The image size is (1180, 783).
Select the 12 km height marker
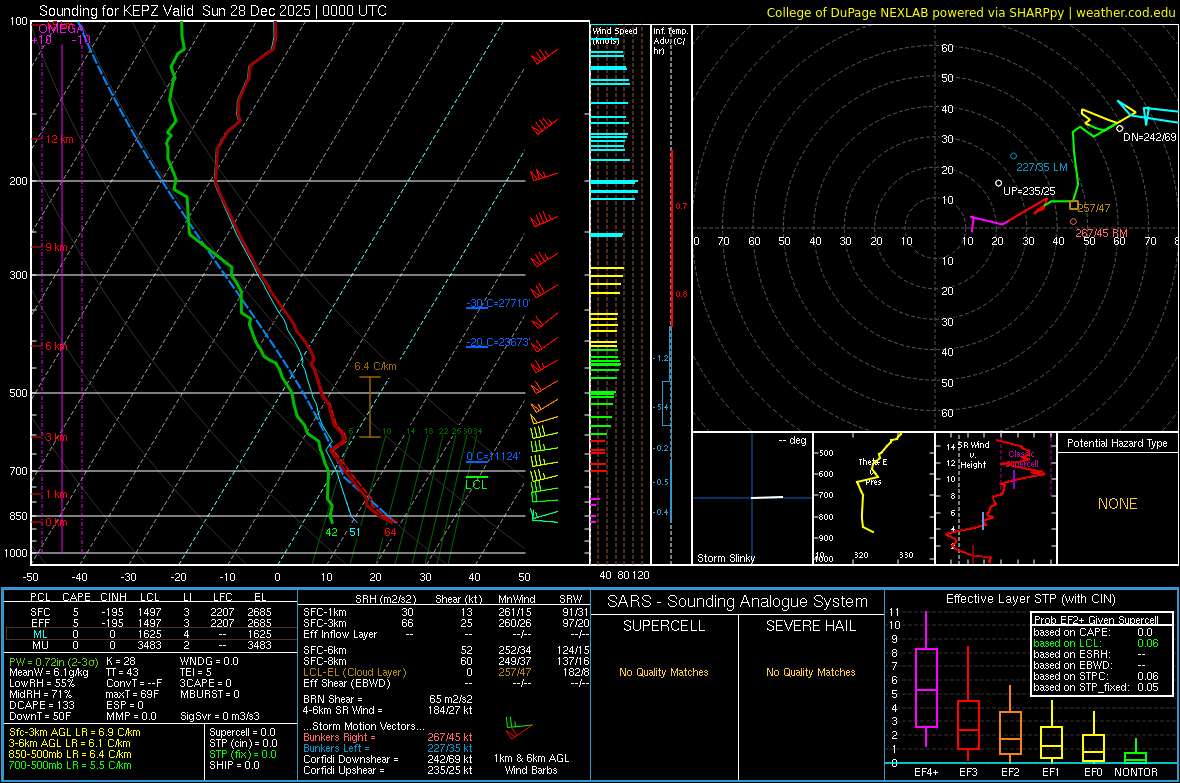coord(59,139)
